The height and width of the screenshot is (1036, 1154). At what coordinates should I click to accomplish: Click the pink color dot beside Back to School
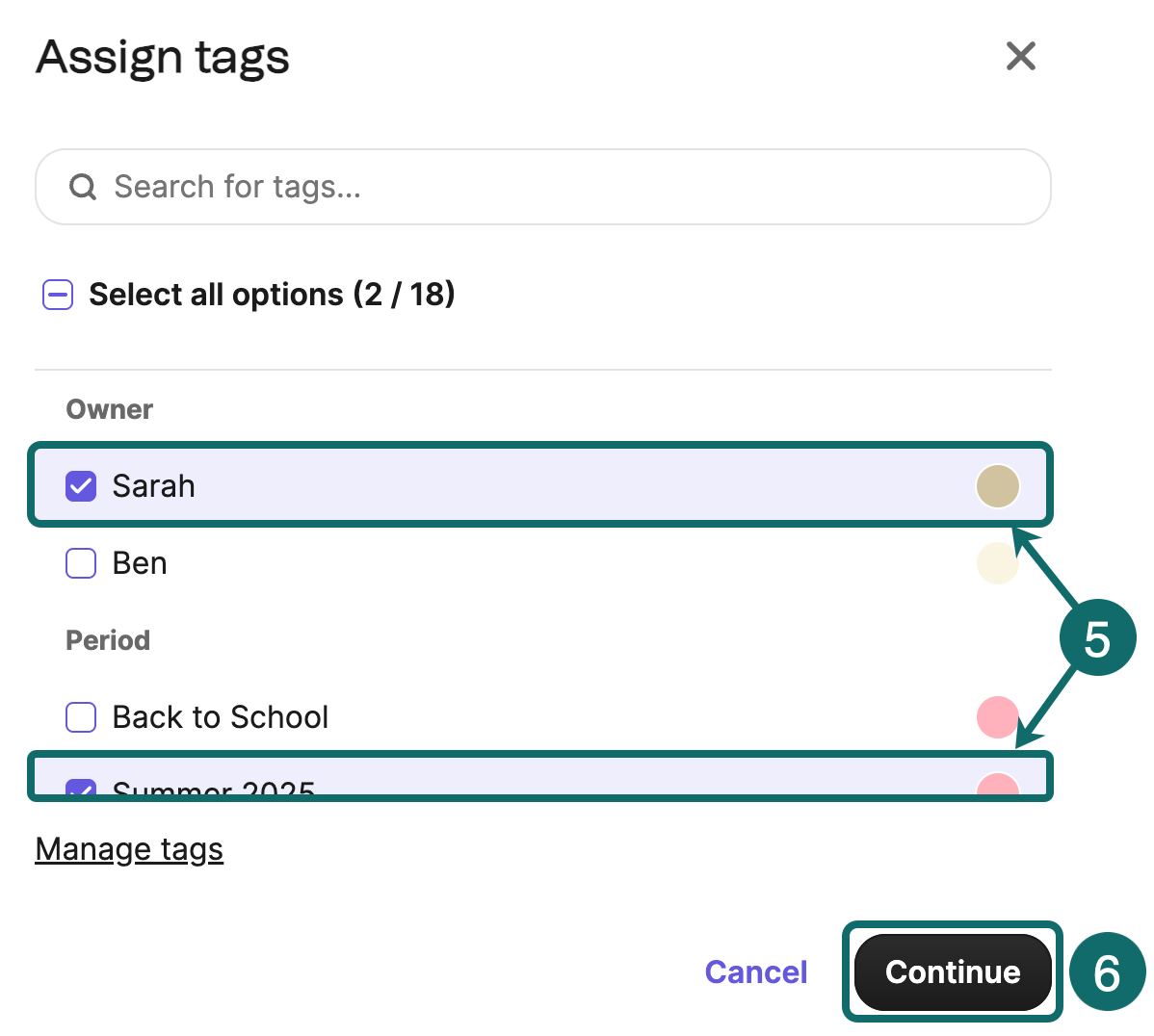coord(998,717)
